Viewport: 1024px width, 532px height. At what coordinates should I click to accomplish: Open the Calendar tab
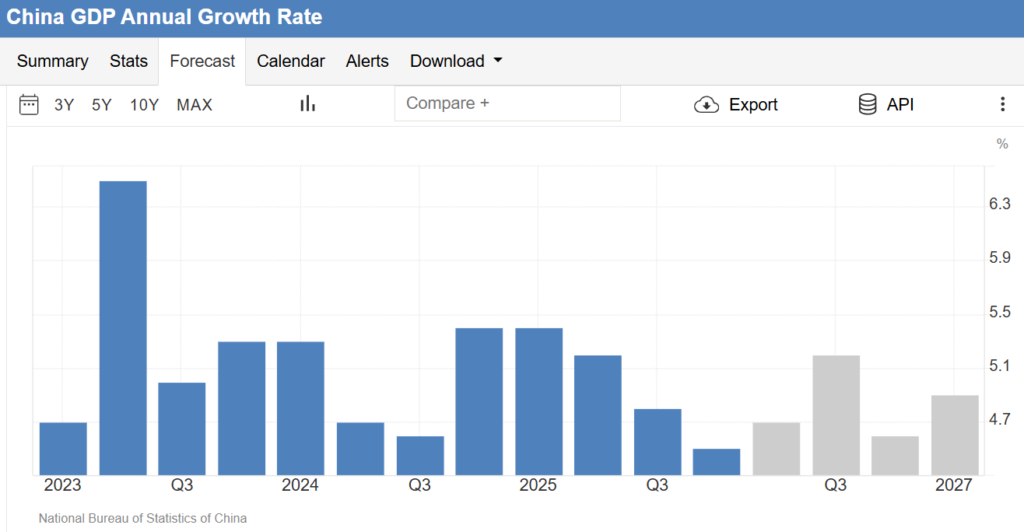click(290, 61)
